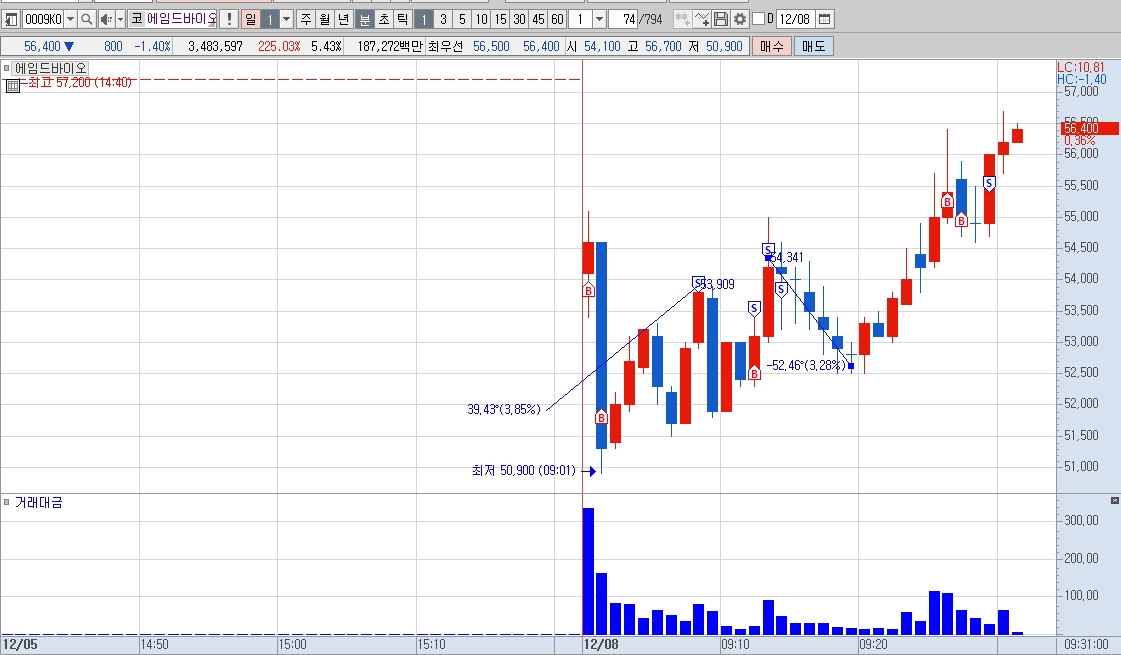The height and width of the screenshot is (655, 1121).
Task: Expand the stock code dropdown arrow
Action: pyautogui.click(x=70, y=19)
